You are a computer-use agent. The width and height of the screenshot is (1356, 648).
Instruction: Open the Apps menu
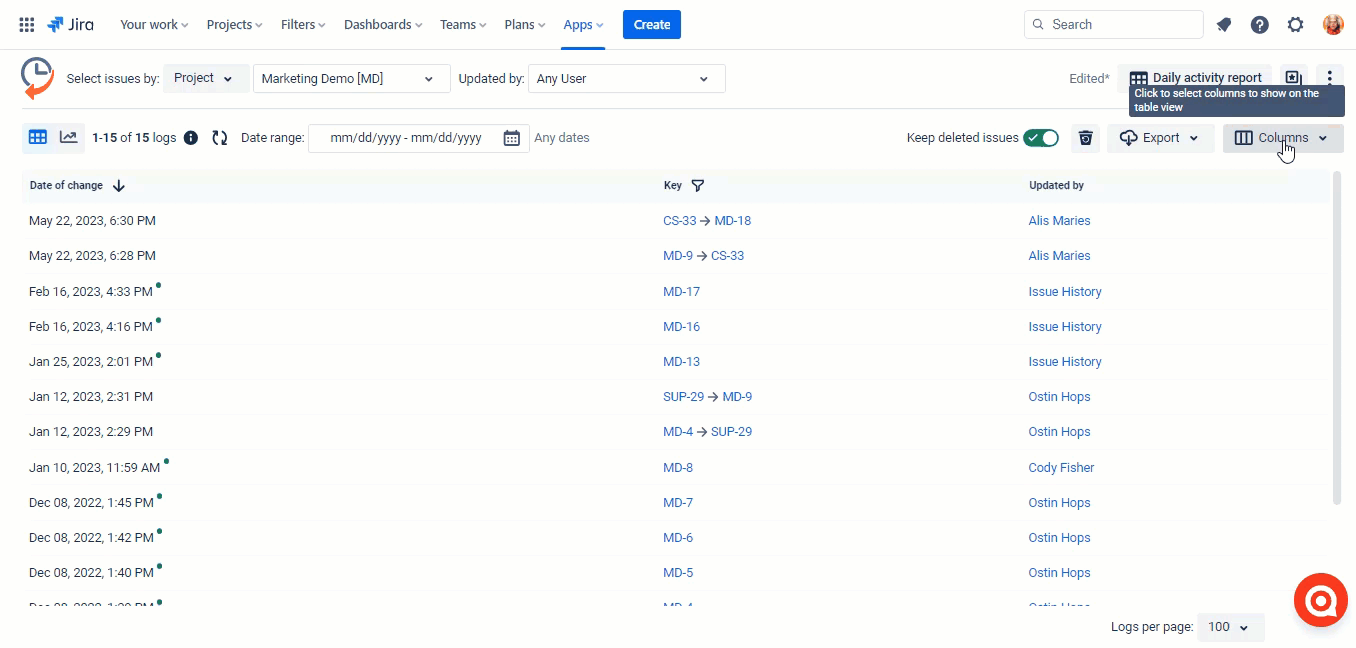583,25
